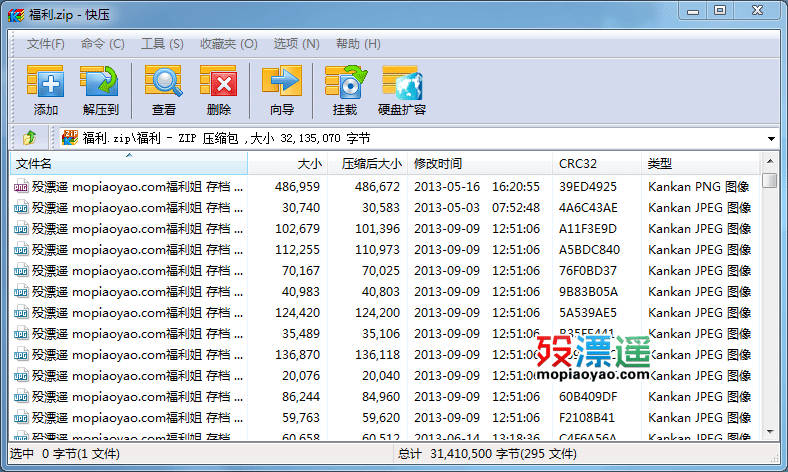The height and width of the screenshot is (472, 788).
Task: Click compressed size 124,200
Action: [x=377, y=313]
